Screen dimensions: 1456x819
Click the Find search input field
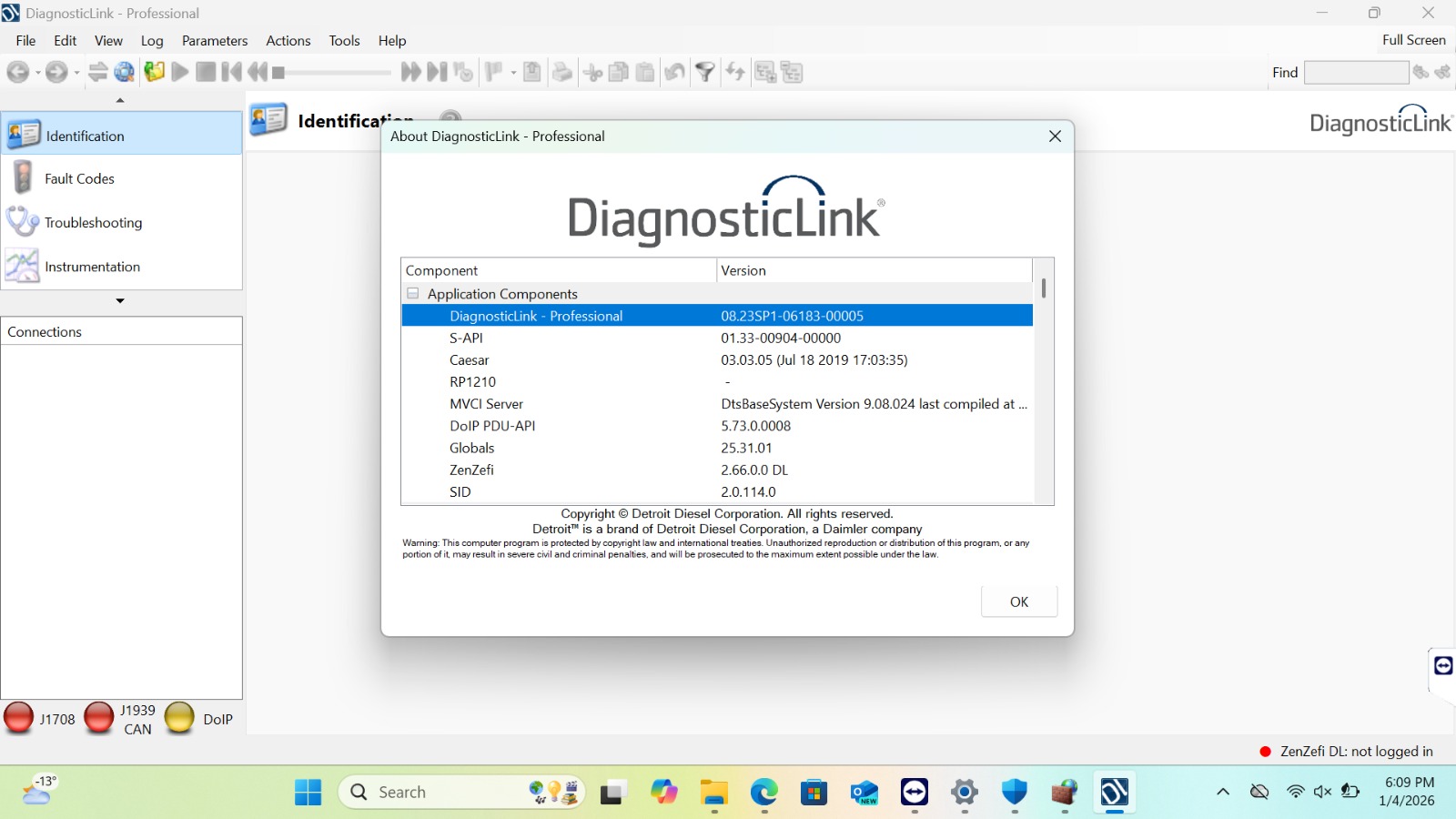click(1356, 72)
